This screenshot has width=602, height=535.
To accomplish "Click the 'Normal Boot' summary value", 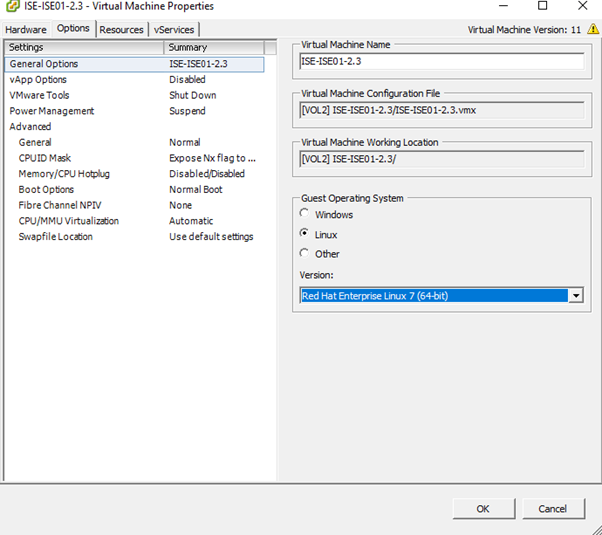I will (x=196, y=190).
